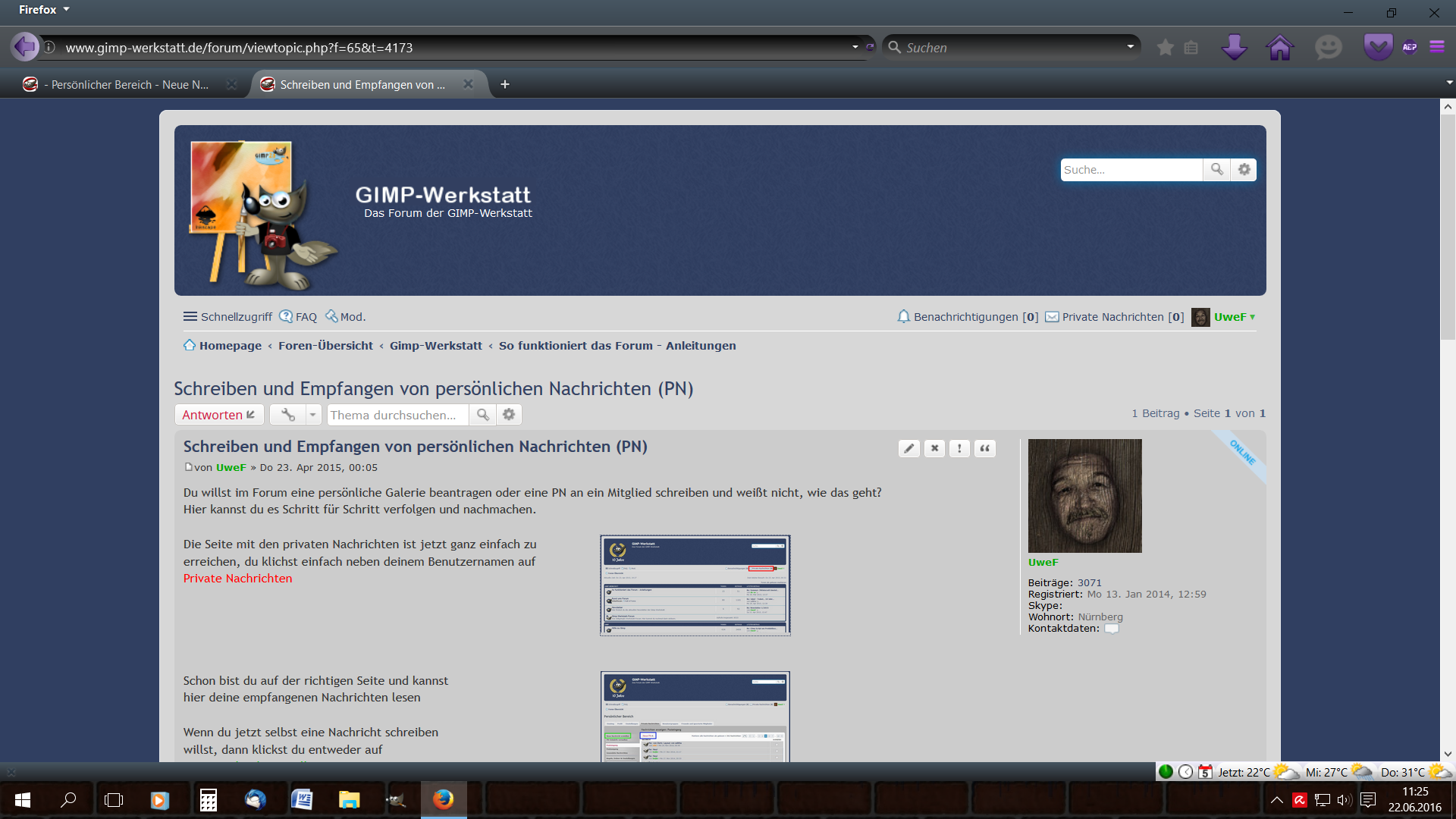Open first forum screenshot thumbnail
1456x819 pixels.
[695, 585]
